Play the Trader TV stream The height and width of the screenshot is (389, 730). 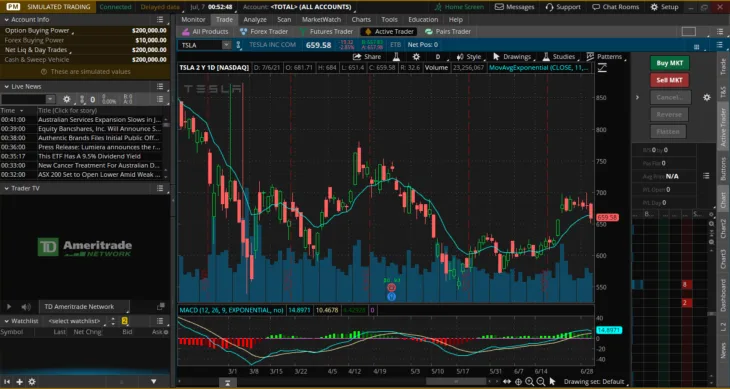[9, 307]
